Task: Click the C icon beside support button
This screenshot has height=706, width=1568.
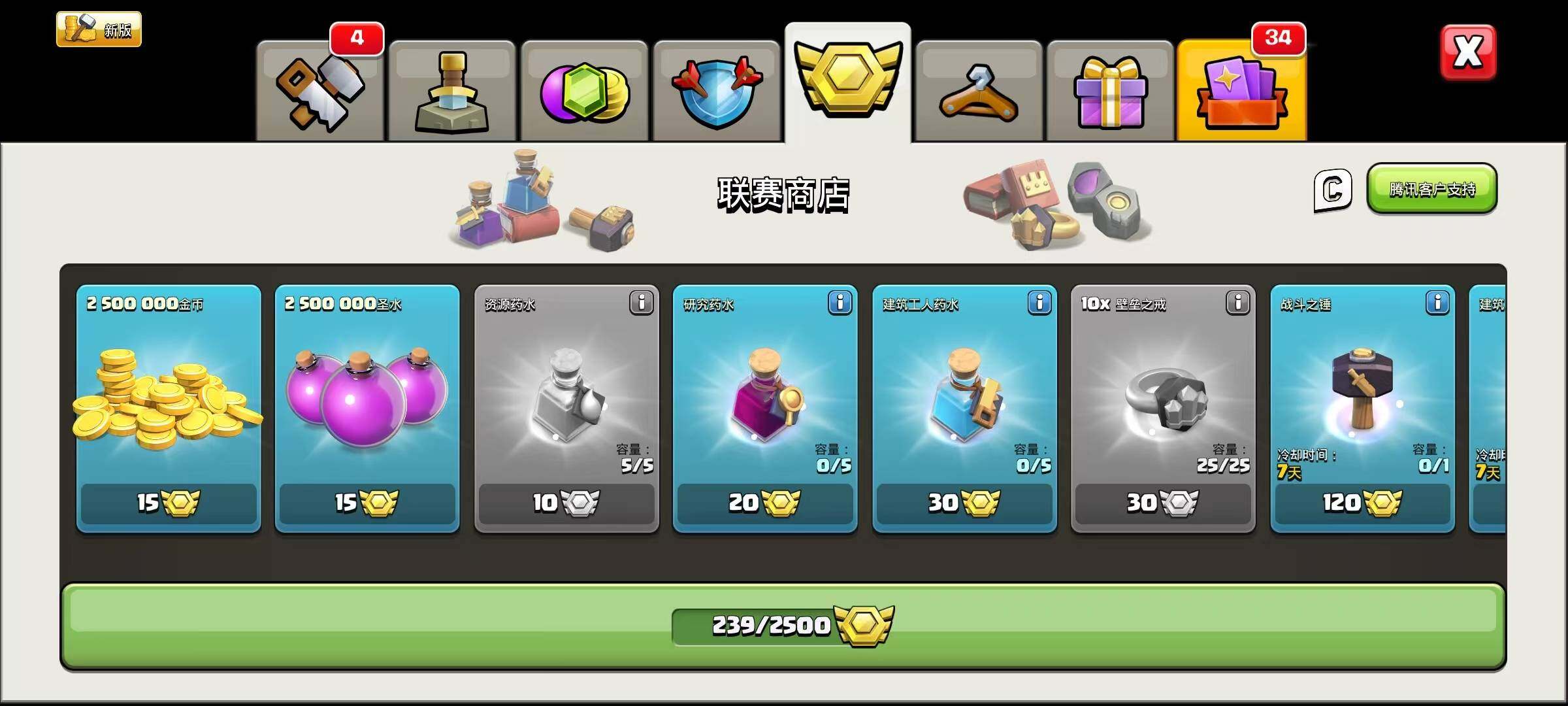Action: click(1333, 191)
